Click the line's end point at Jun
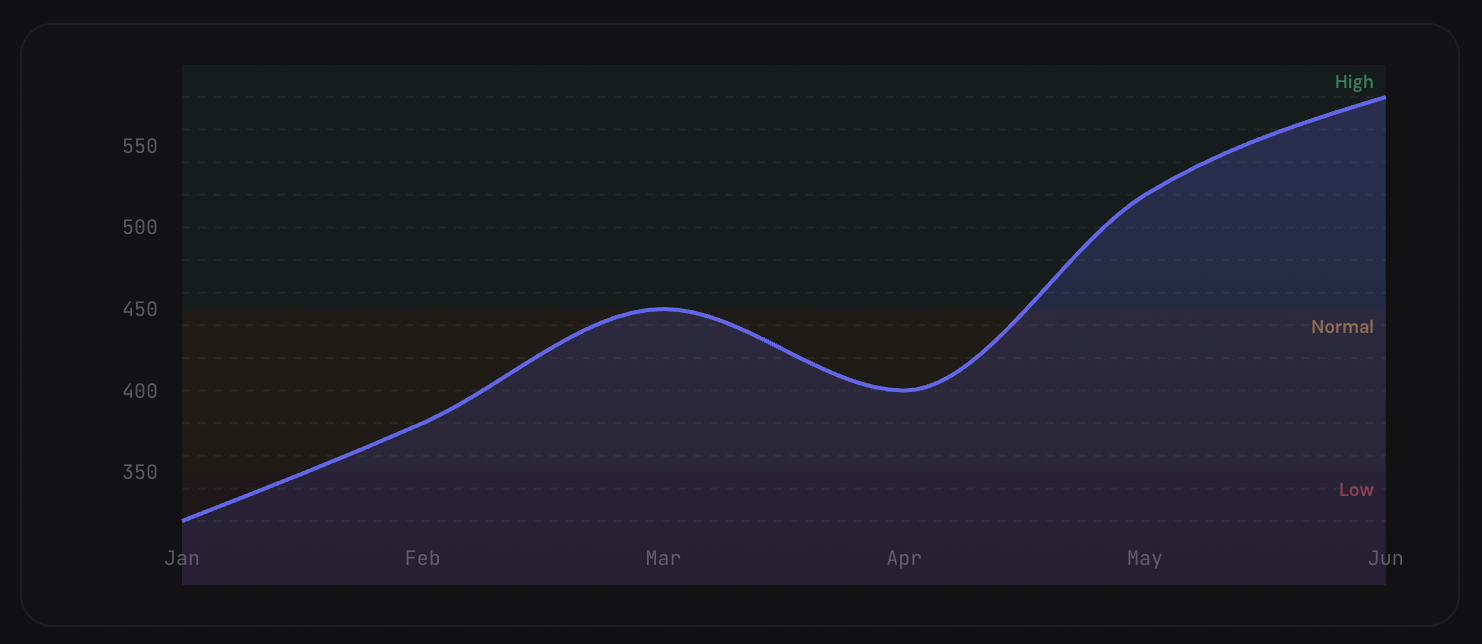This screenshot has width=1482, height=644. click(1384, 97)
